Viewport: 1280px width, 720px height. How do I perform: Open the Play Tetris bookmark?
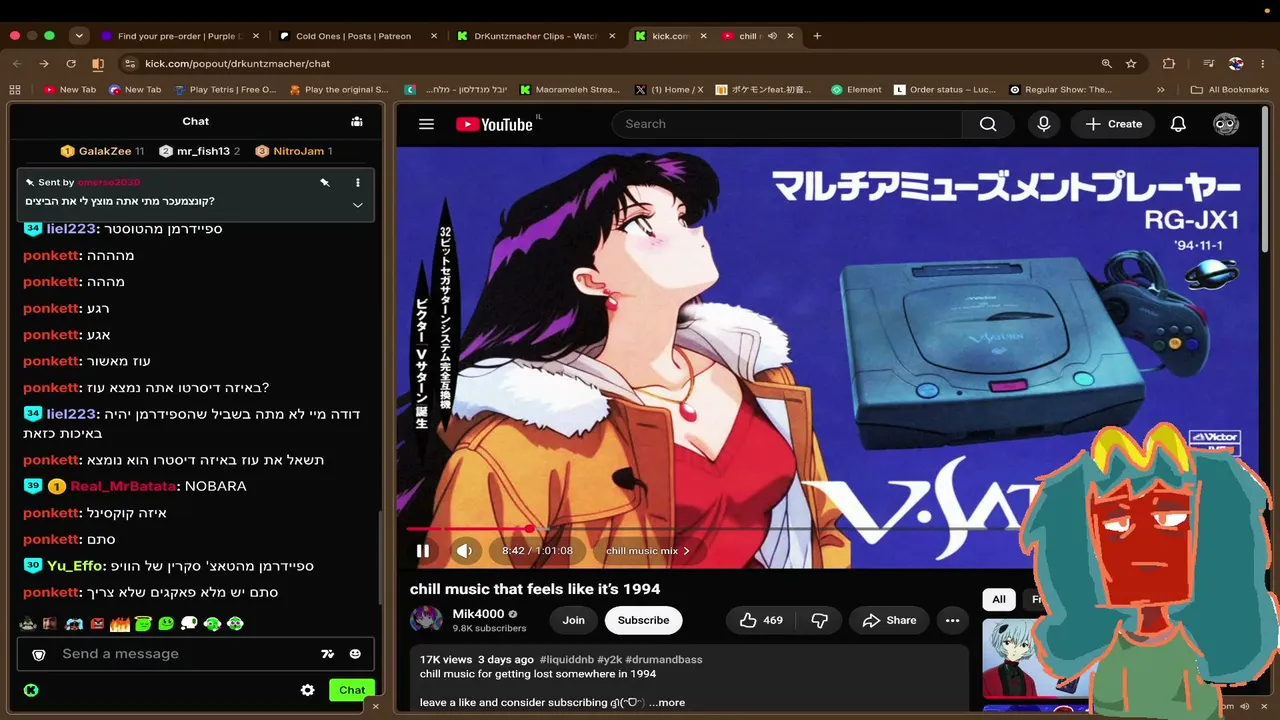pos(225,89)
